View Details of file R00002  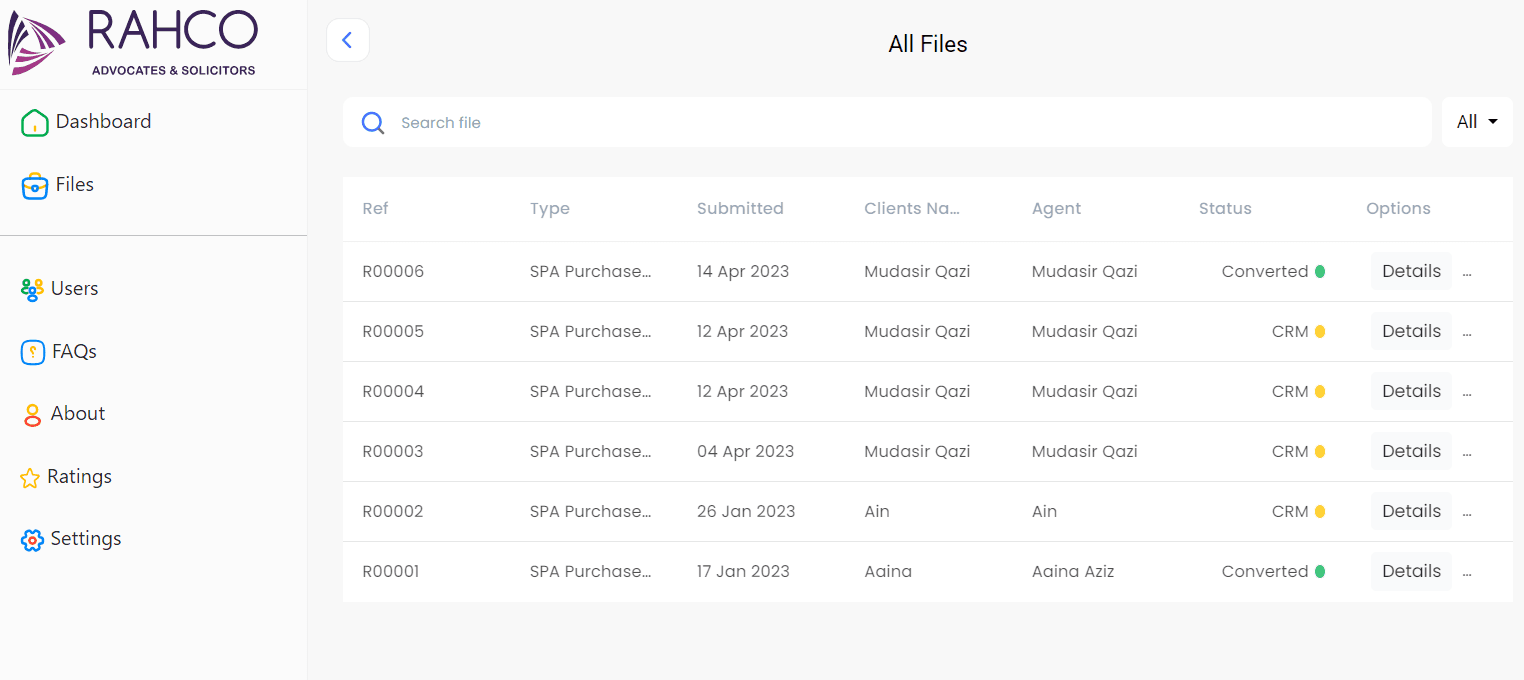[x=1410, y=511]
